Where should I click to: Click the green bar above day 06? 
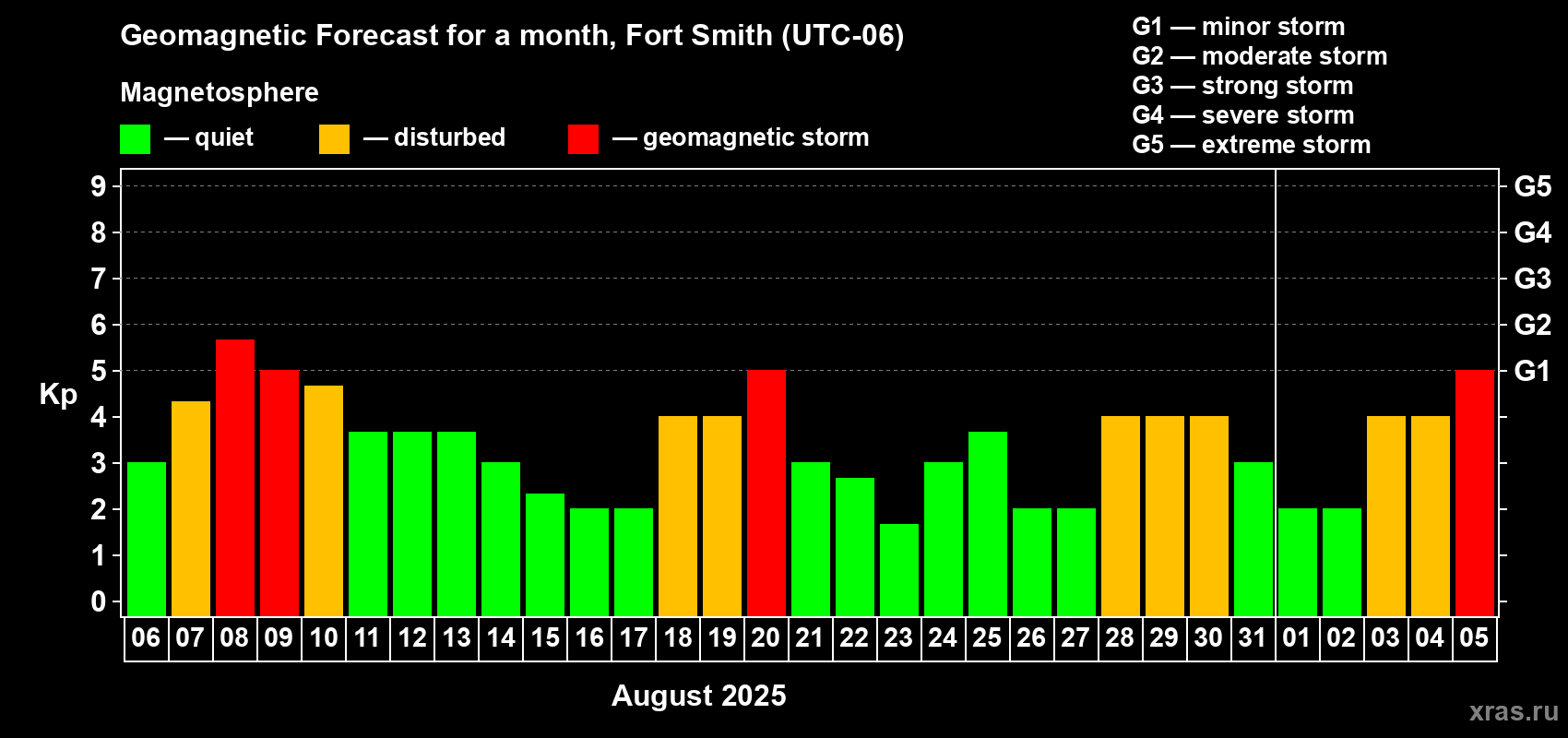[147, 540]
